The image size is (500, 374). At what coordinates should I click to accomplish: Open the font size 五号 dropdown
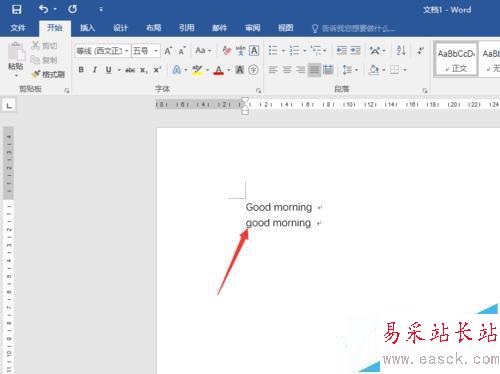[156, 51]
